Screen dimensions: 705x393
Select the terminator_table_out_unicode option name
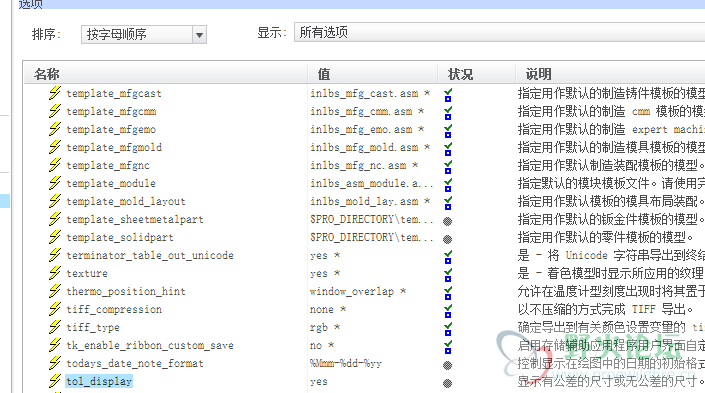150,255
